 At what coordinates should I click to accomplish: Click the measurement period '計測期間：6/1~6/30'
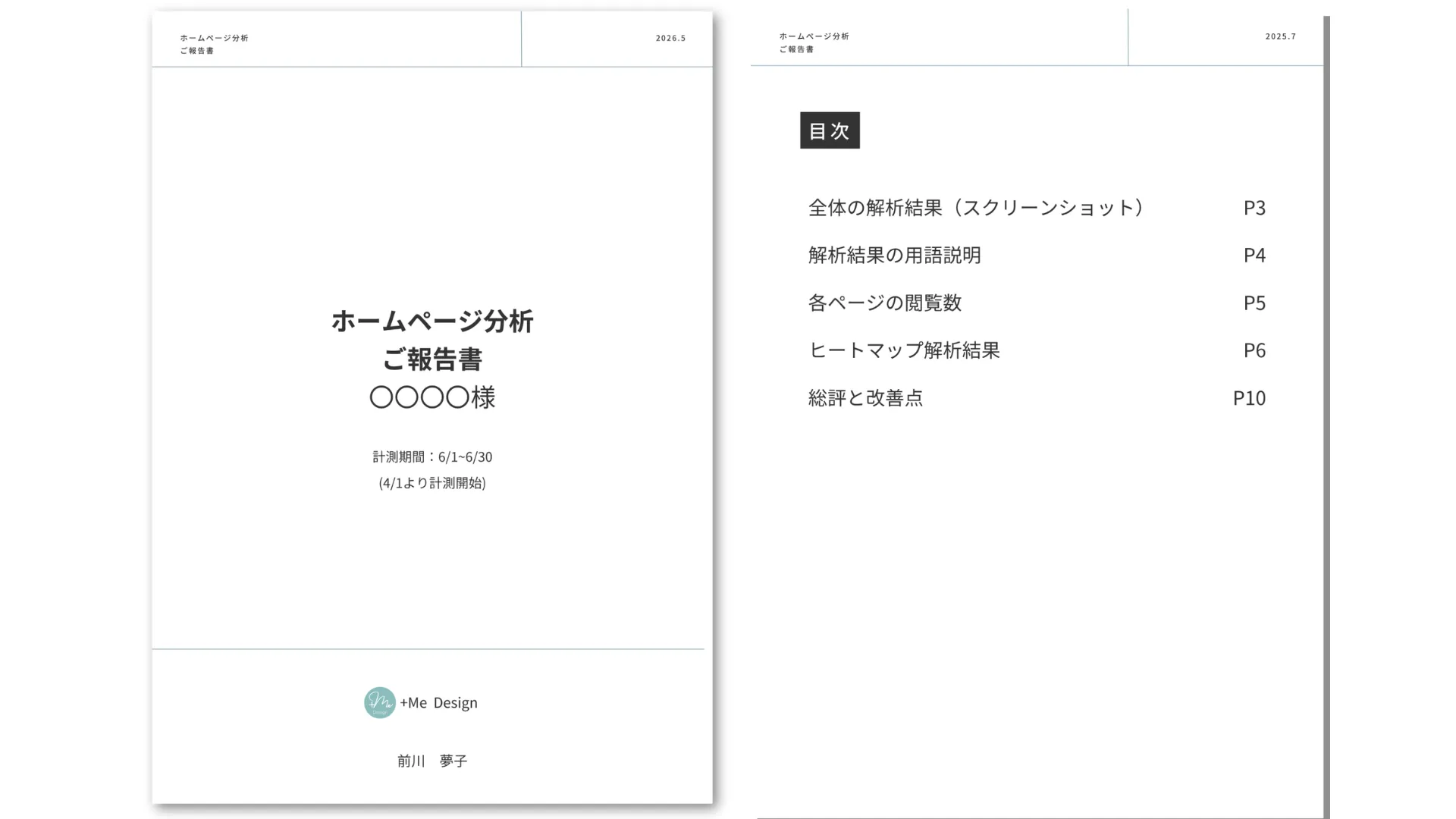[x=432, y=457]
